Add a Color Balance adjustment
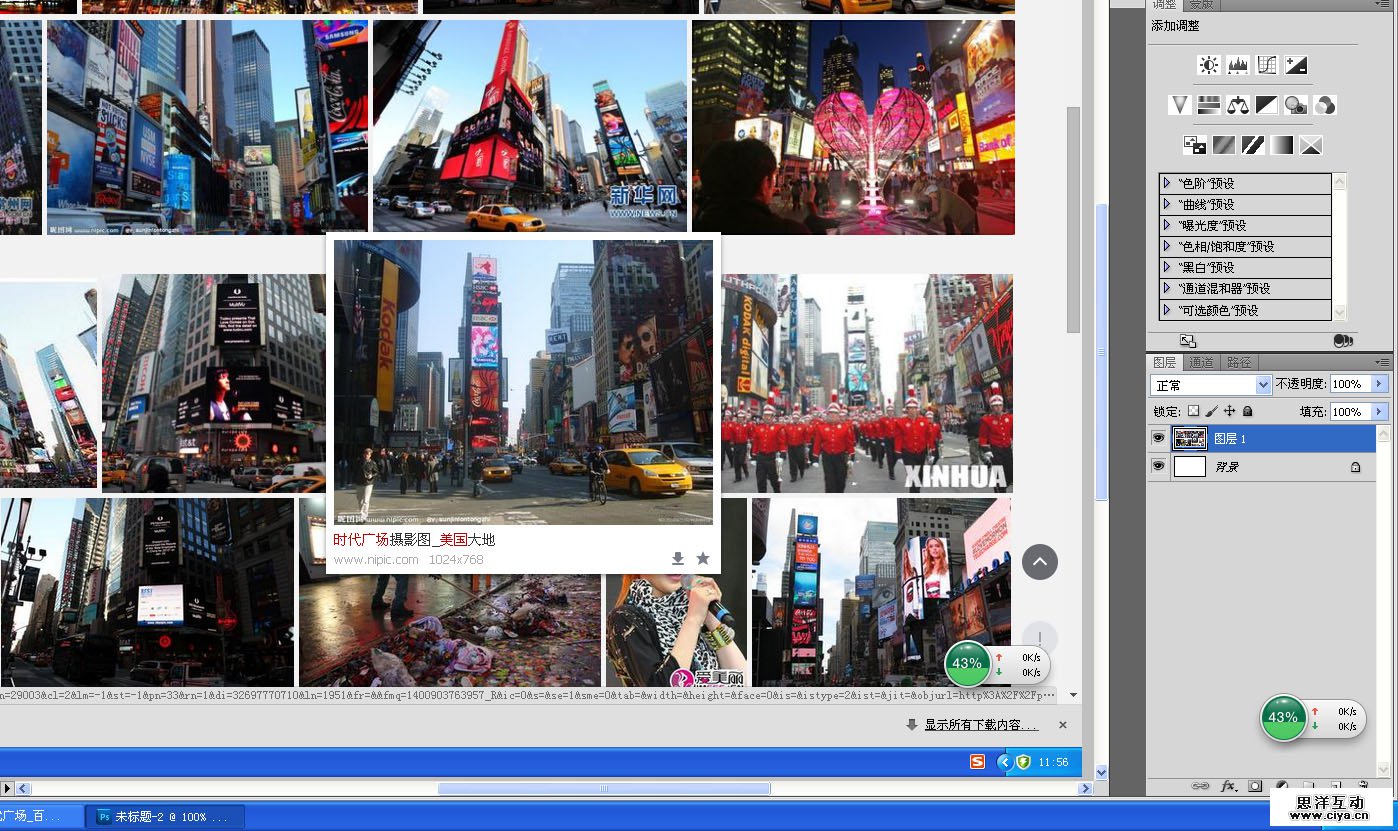 pyautogui.click(x=1238, y=105)
